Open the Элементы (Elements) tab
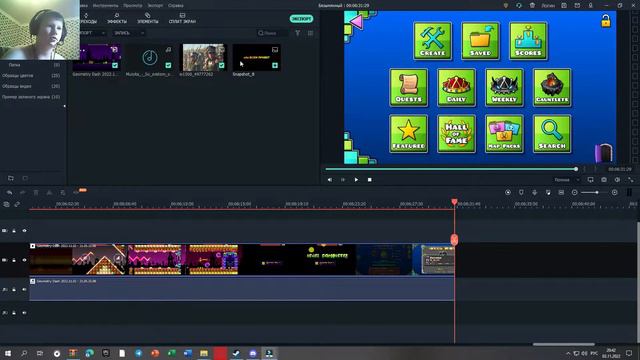This screenshot has width=640, height=360. [x=147, y=18]
